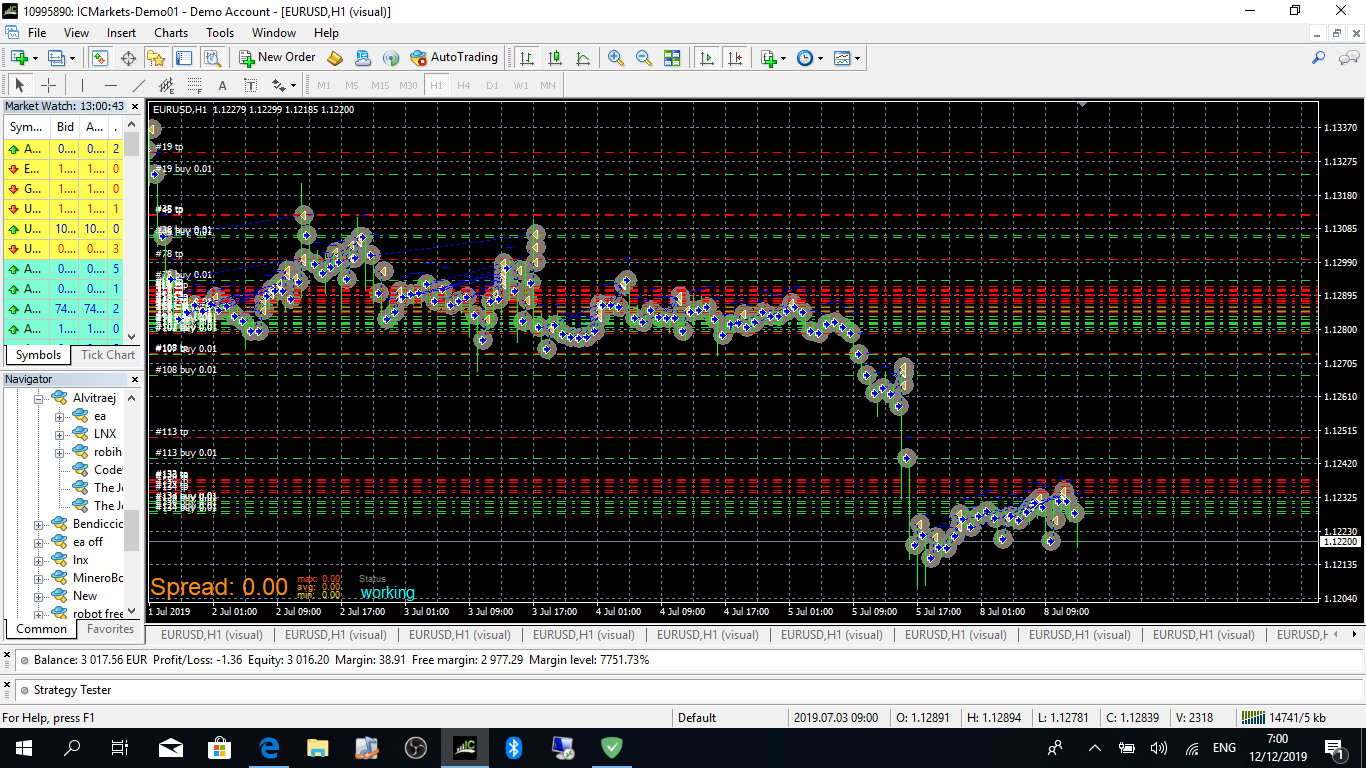This screenshot has width=1366, height=768.
Task: Open the signals radio-wave icon
Action: tap(391, 58)
